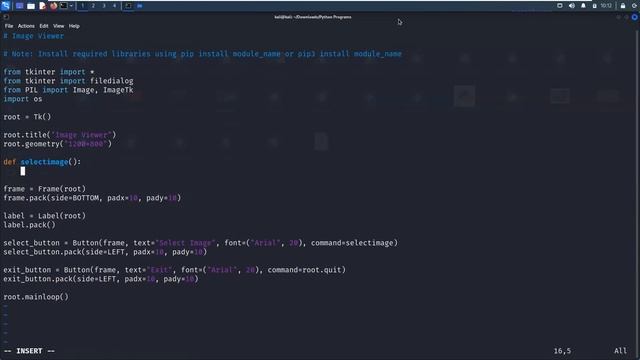Click the 'from tkinter import filedialog' line

click(x=68, y=81)
